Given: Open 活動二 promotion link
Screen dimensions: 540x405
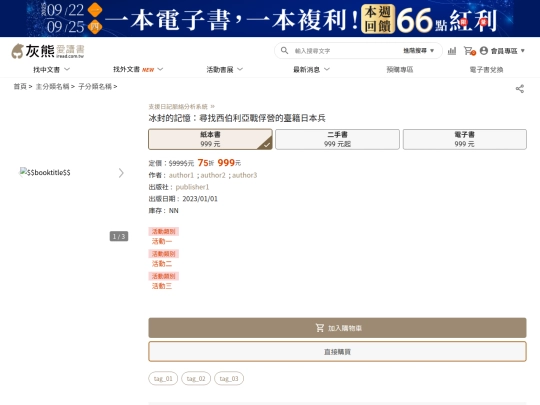Looking at the screenshot, I should tap(162, 264).
